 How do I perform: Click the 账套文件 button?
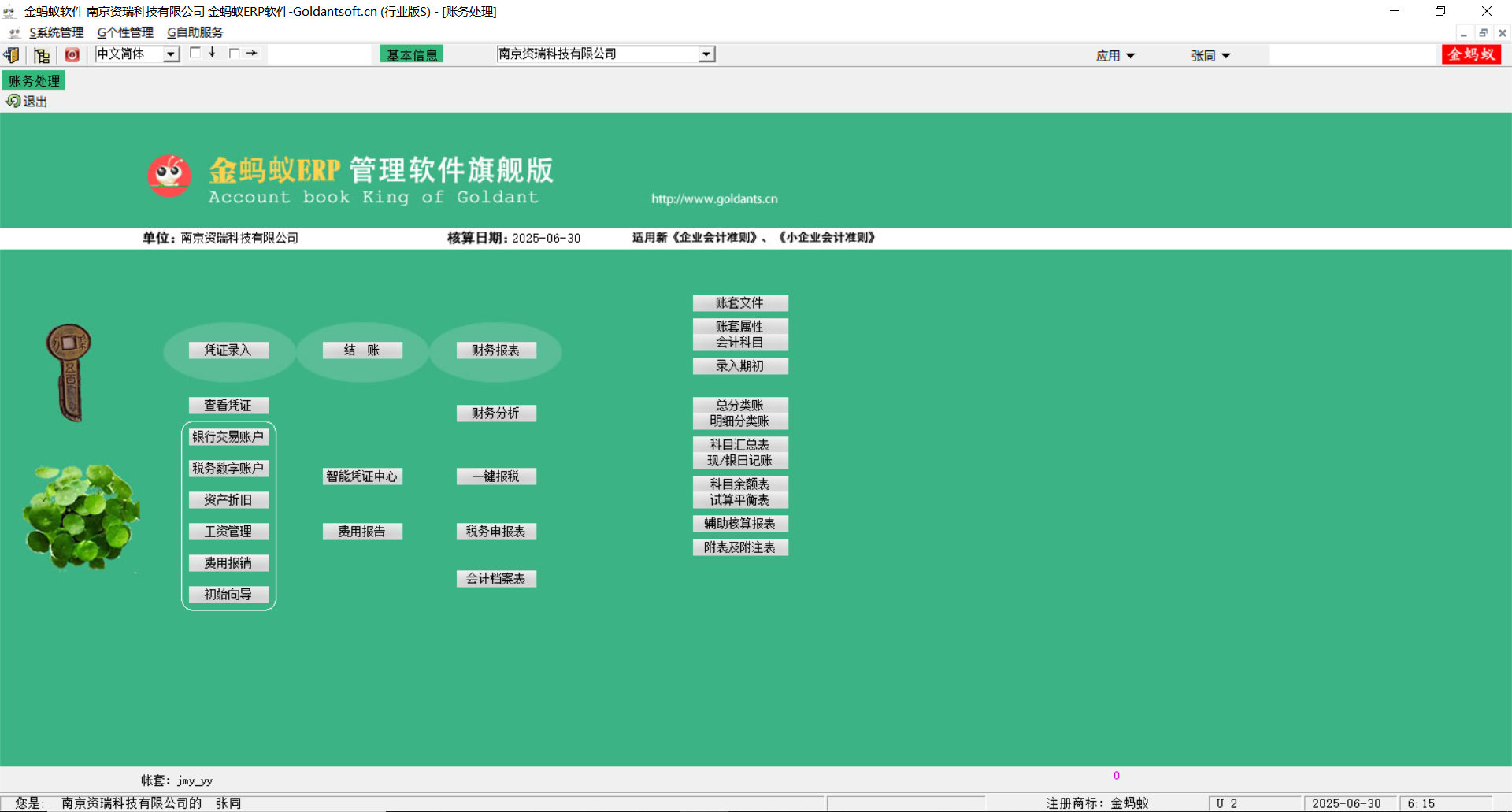tap(740, 303)
